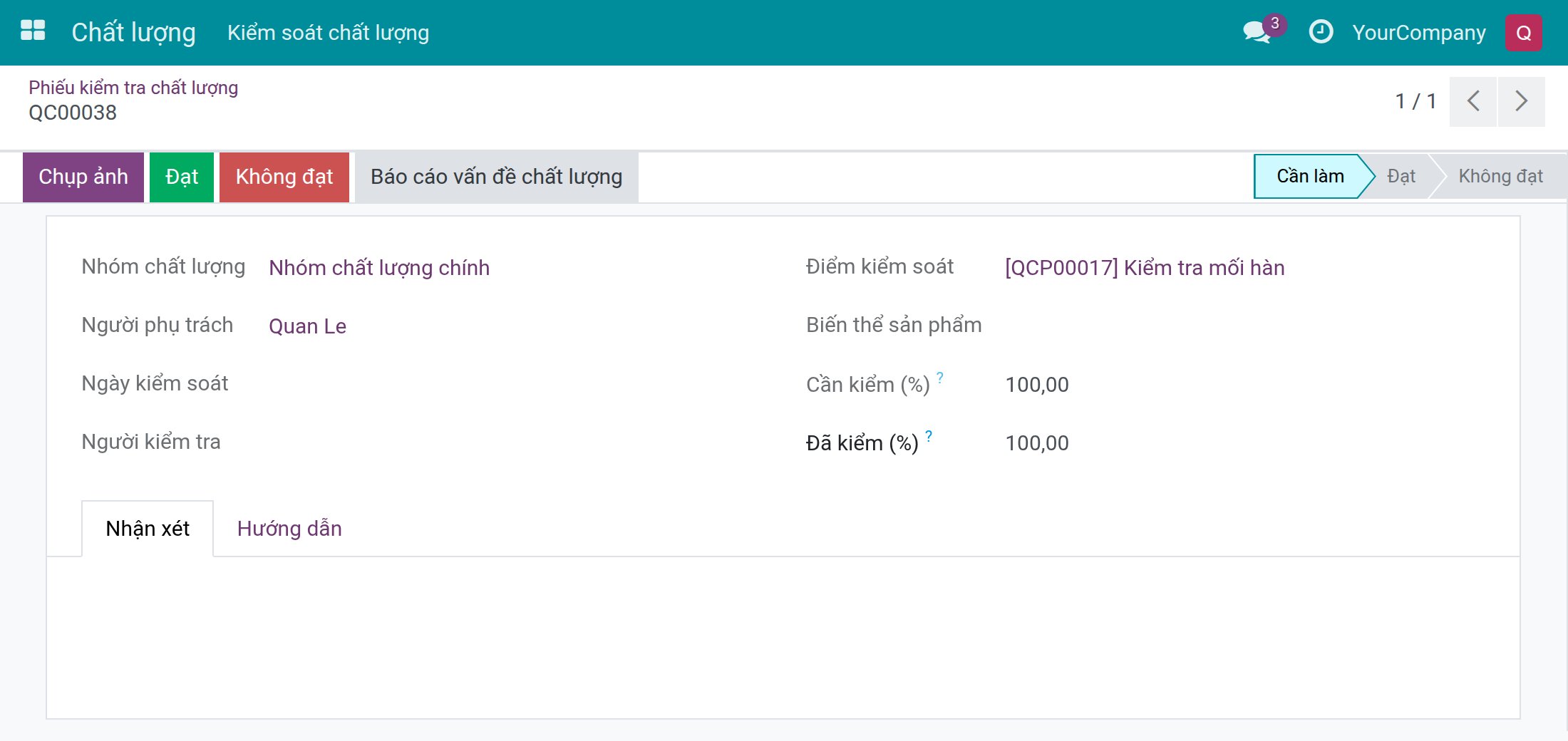Open the apps grid menu icon
The height and width of the screenshot is (741, 1568).
pos(33,31)
